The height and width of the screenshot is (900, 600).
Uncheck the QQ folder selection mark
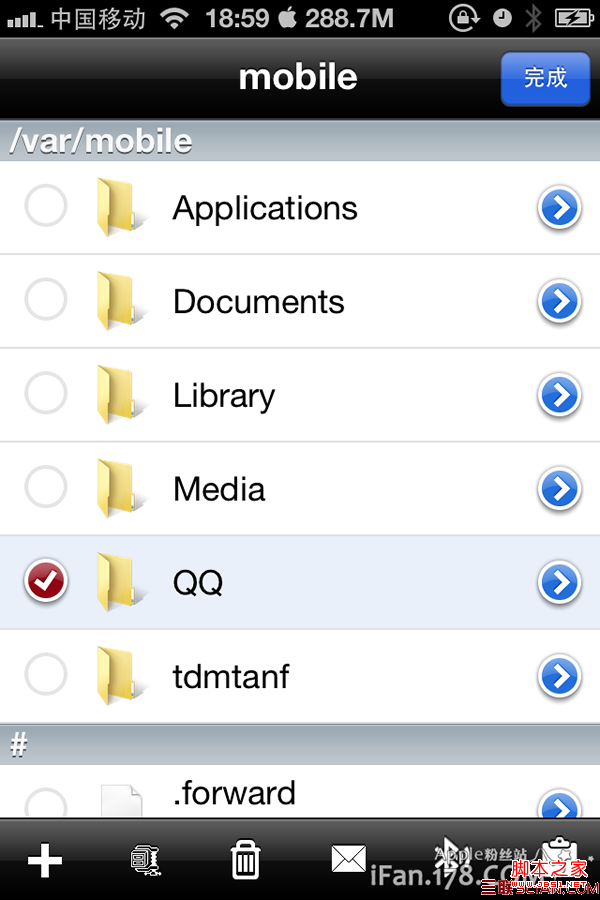point(46,580)
